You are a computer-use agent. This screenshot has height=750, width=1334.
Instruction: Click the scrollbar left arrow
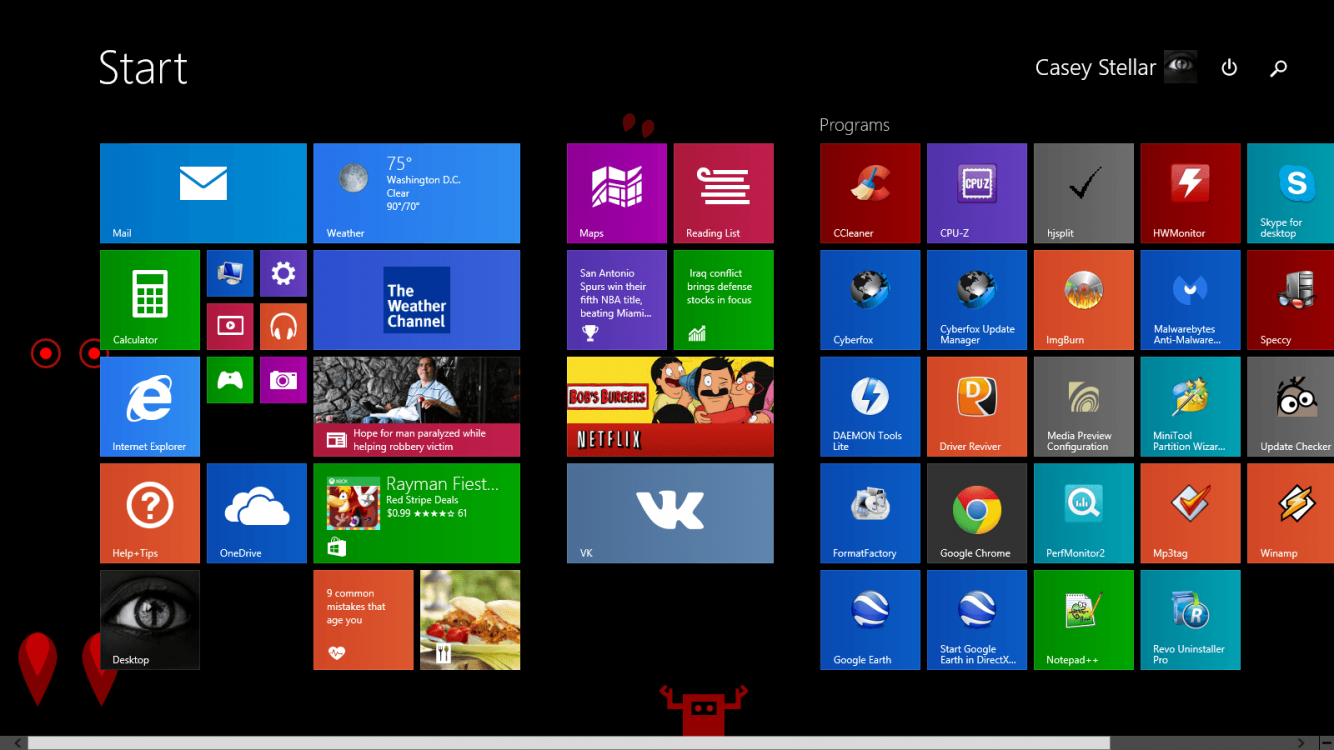[16, 743]
